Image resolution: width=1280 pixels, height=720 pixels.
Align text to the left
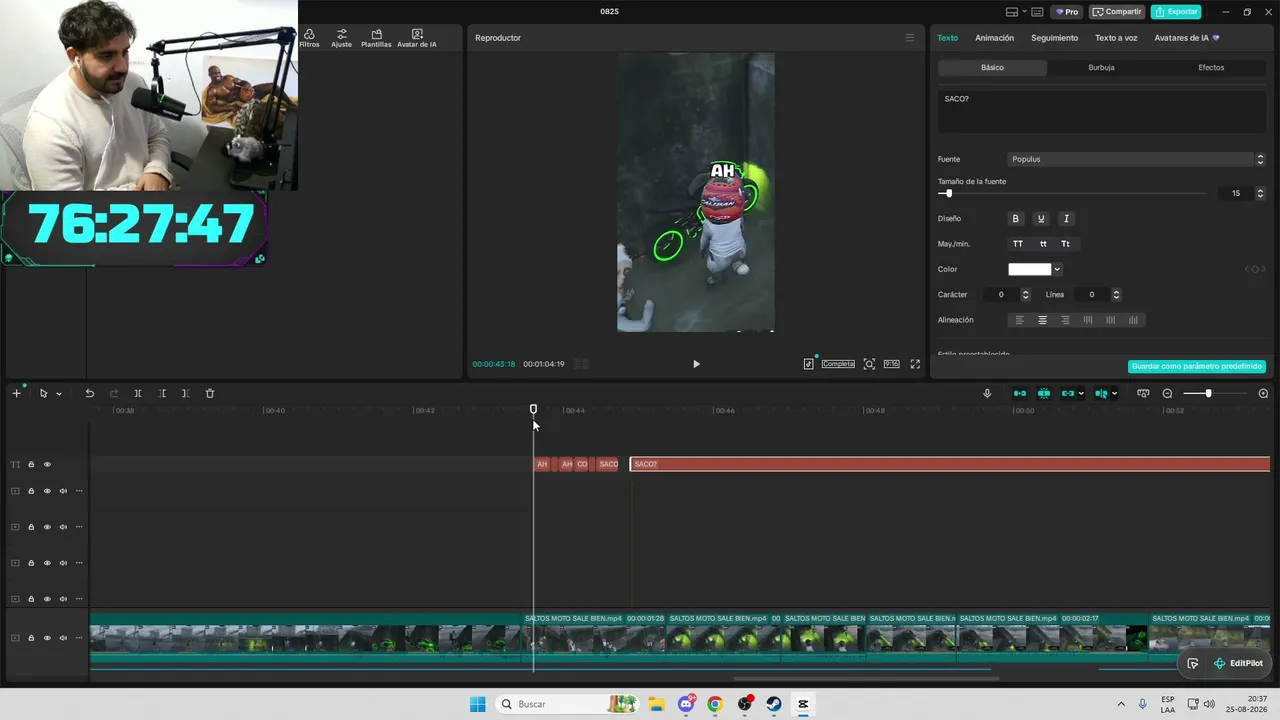(x=1020, y=320)
